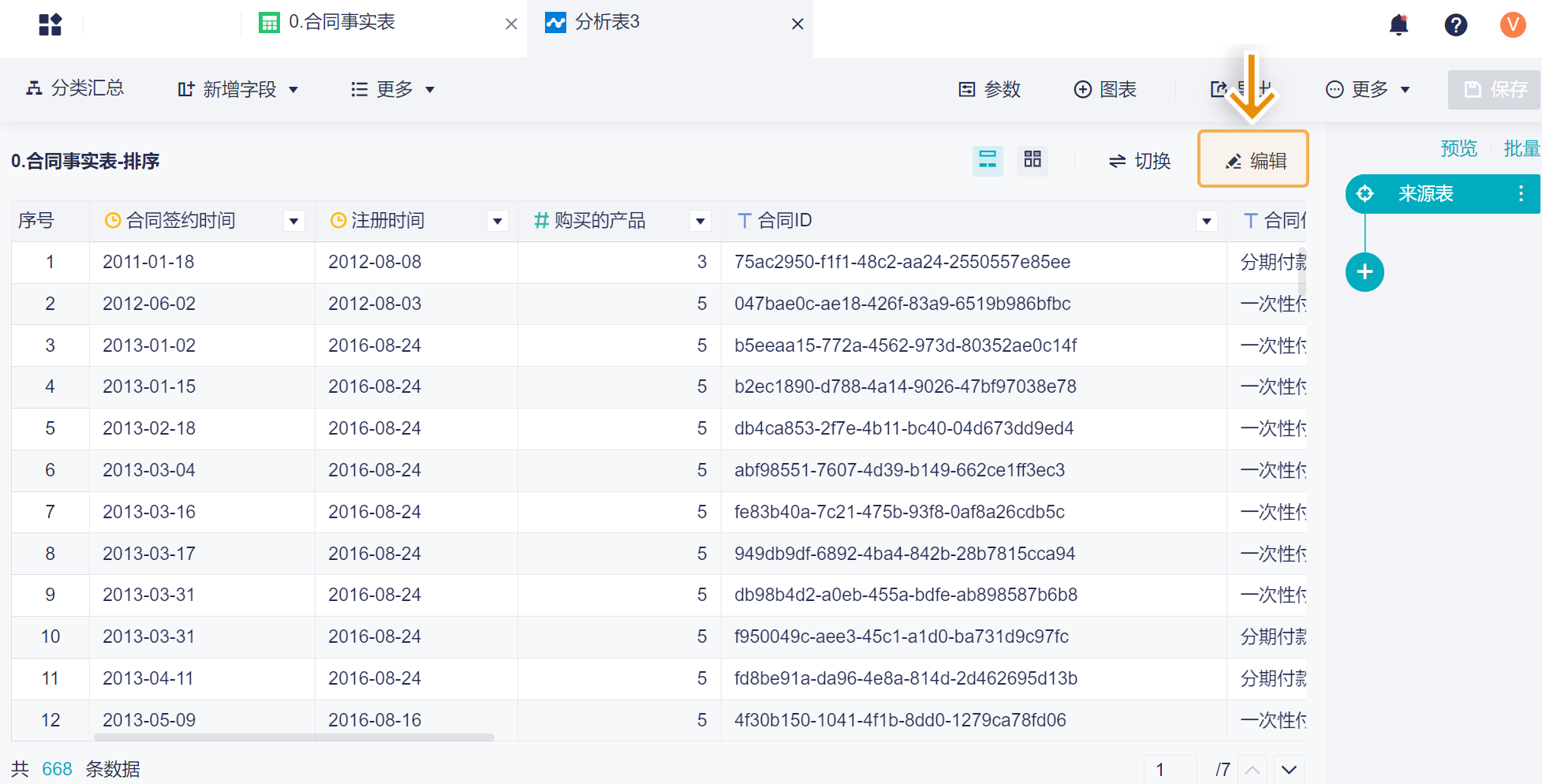Open the 参数 settings

989,89
